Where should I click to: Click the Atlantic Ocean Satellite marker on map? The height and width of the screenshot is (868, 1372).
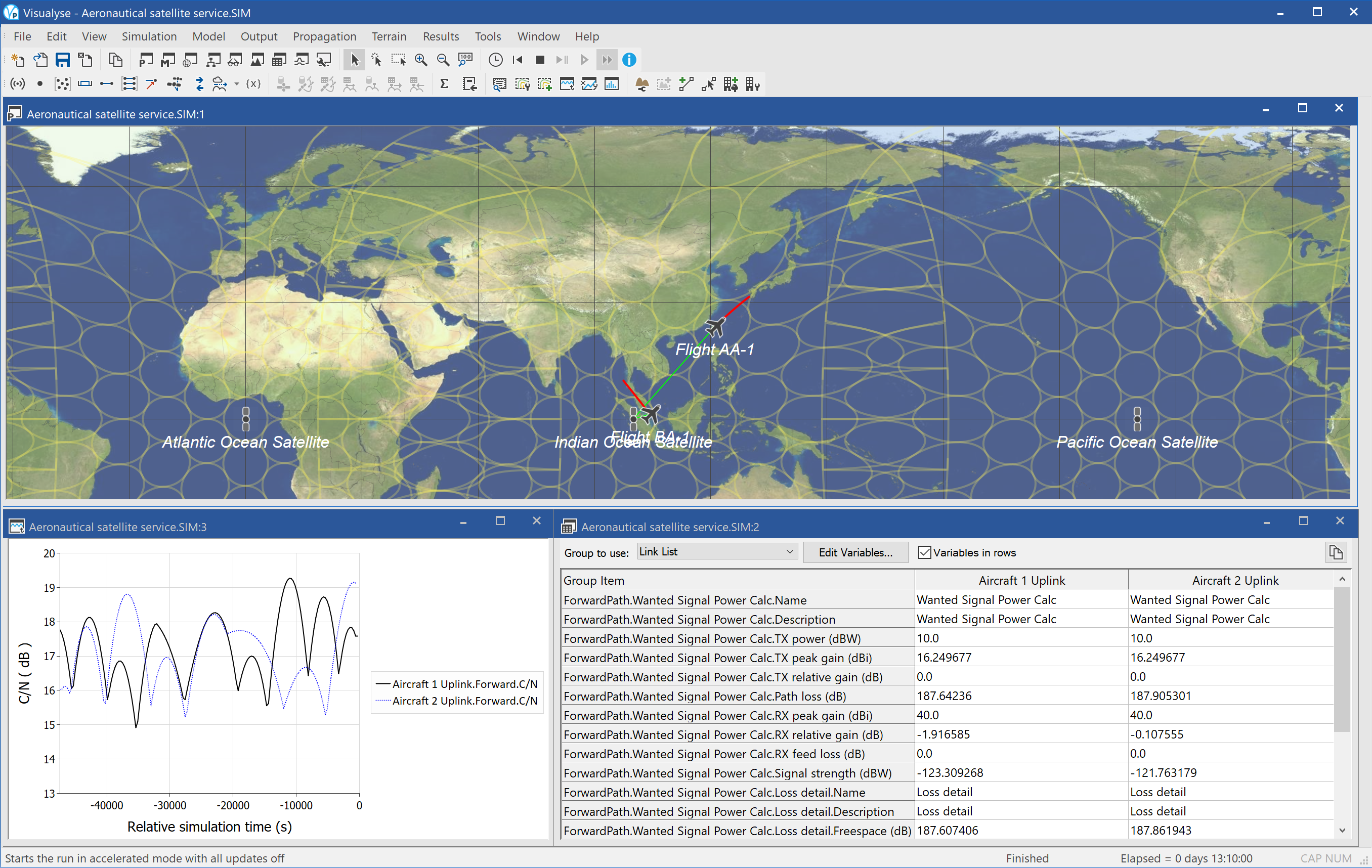tap(245, 419)
